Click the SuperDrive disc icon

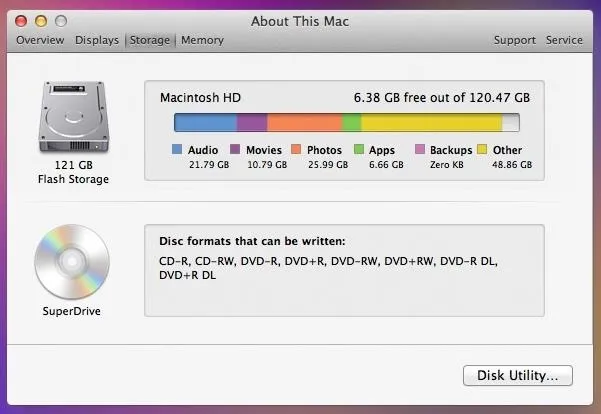click(x=72, y=262)
